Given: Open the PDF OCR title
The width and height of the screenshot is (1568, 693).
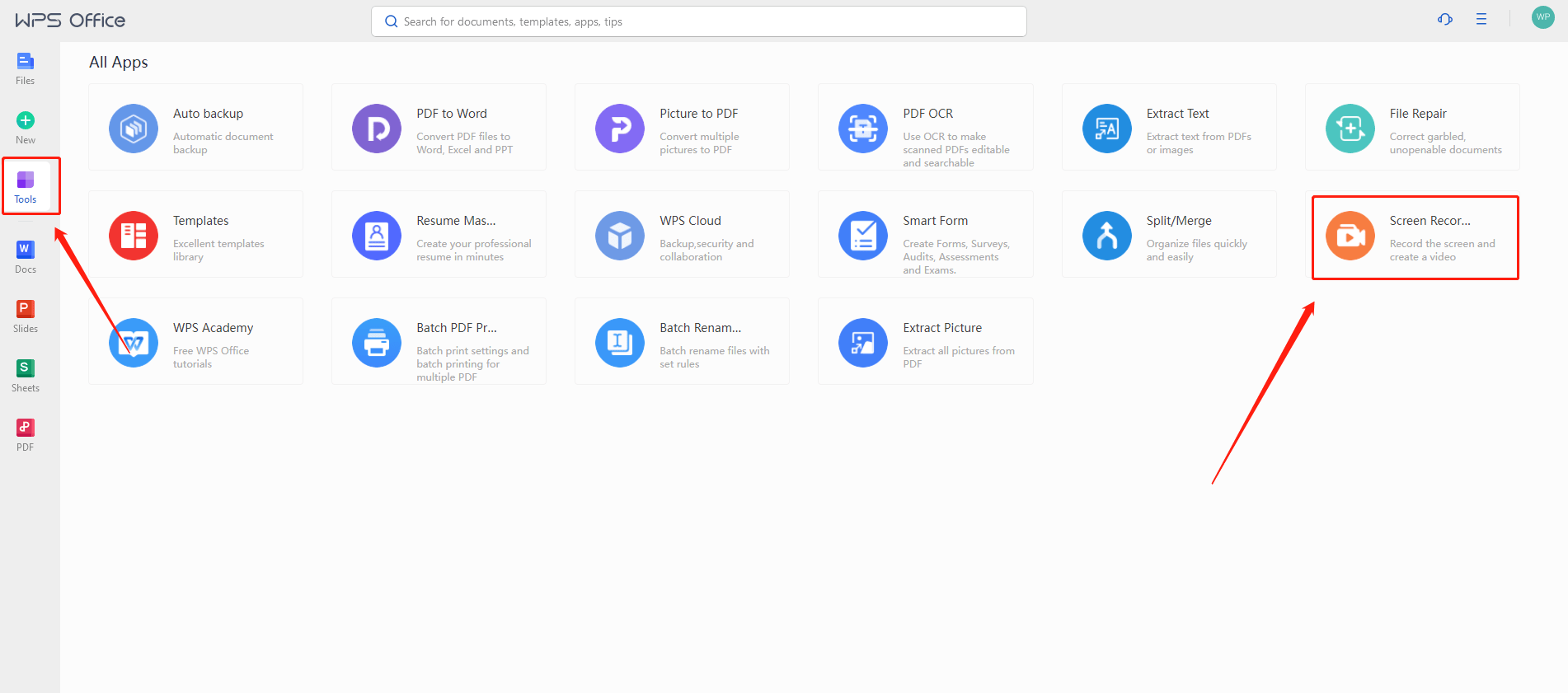Looking at the screenshot, I should [928, 114].
